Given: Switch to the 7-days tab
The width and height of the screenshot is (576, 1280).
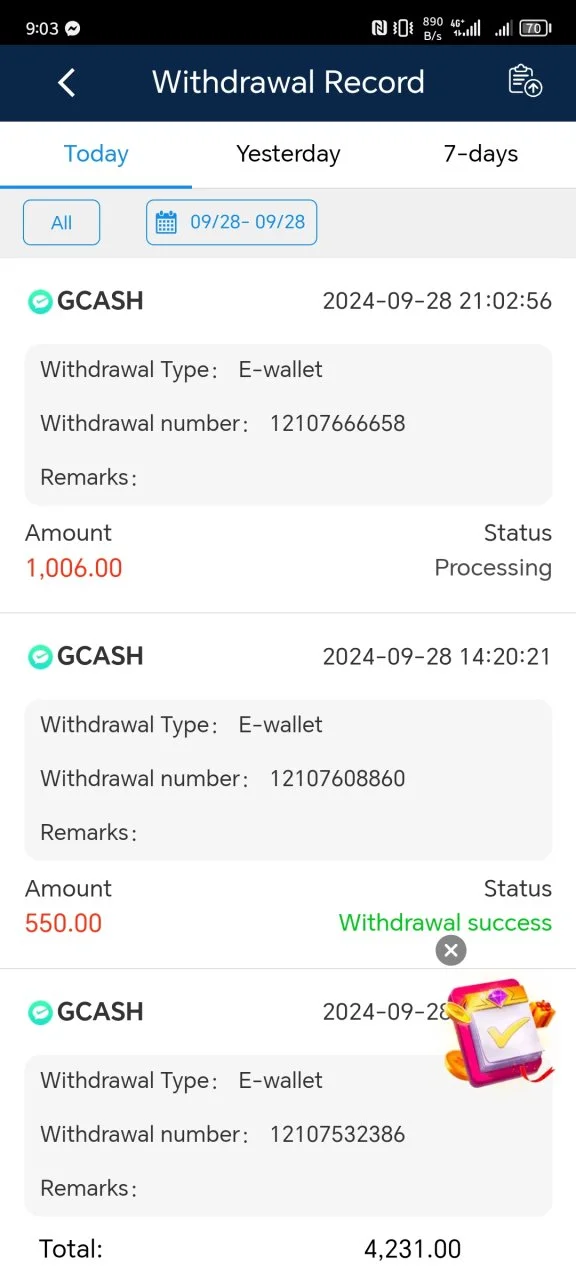Looking at the screenshot, I should point(480,154).
